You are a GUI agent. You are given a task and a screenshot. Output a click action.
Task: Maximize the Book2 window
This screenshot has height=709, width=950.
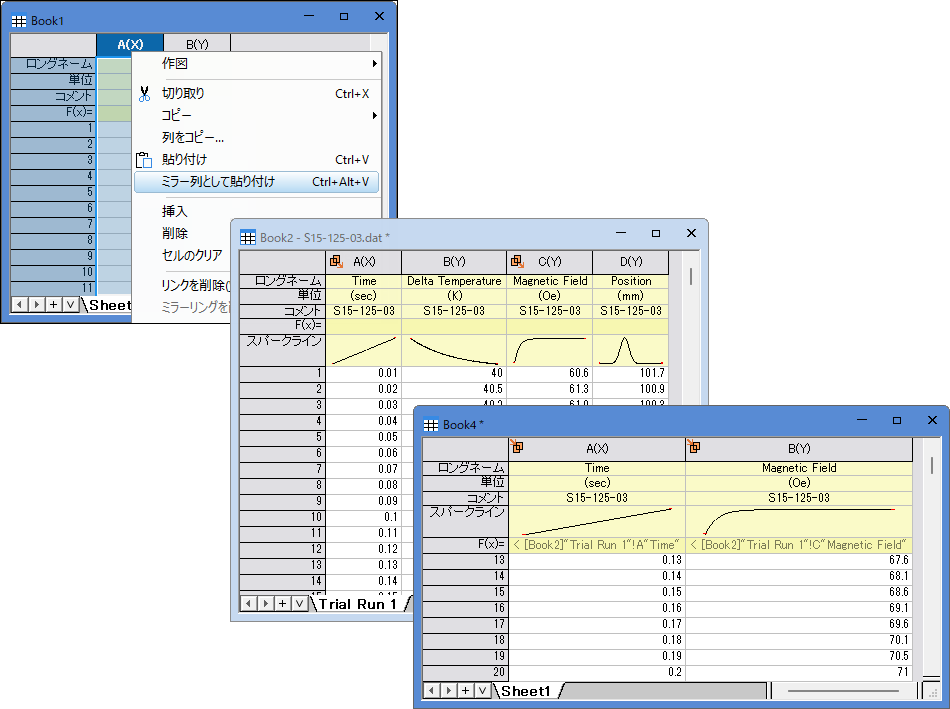[x=656, y=233]
